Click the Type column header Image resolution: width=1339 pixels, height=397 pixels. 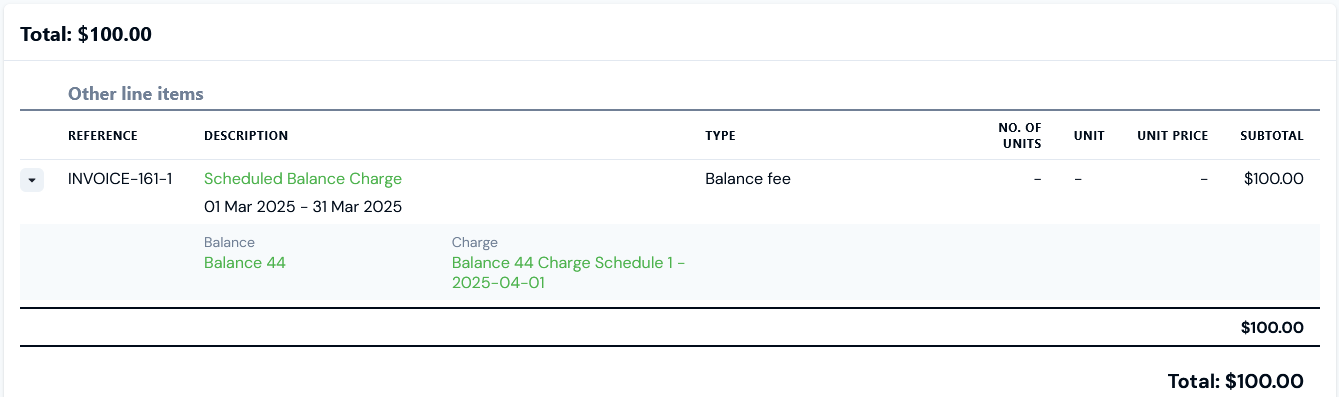(720, 136)
